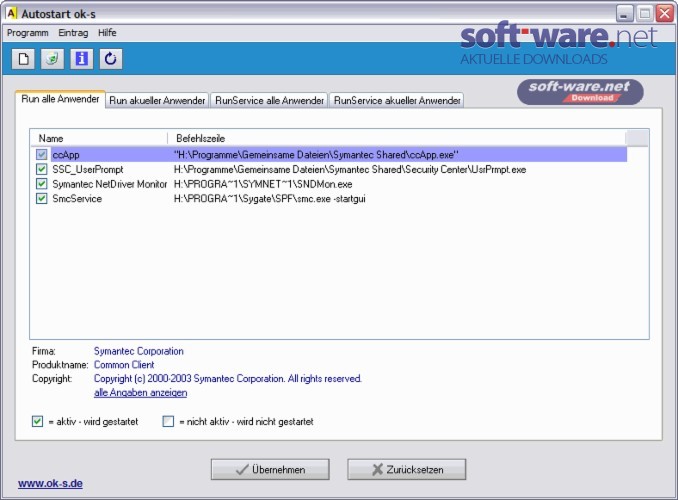678x500 pixels.
Task: Open the blue info icon
Action: 81,58
